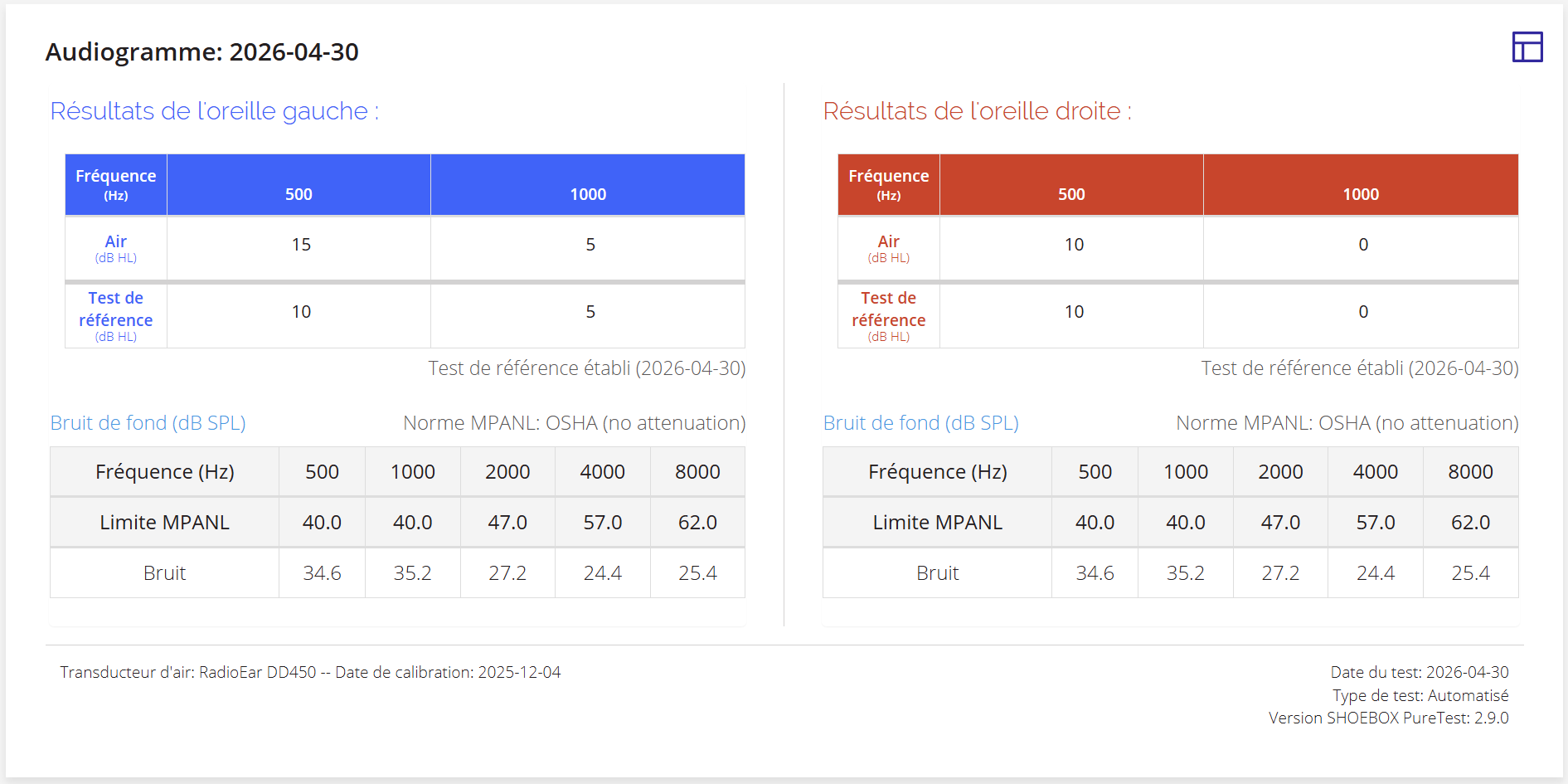1568x784 pixels.
Task: Select left noise value 35.2
Action: (x=412, y=573)
